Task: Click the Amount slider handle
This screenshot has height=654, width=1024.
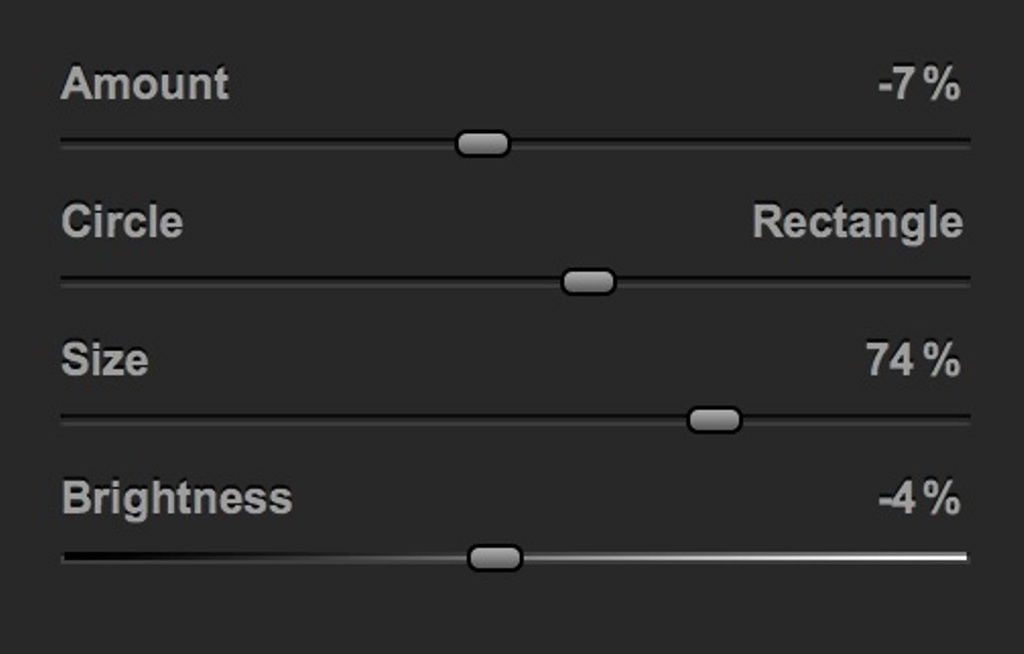Action: (483, 144)
